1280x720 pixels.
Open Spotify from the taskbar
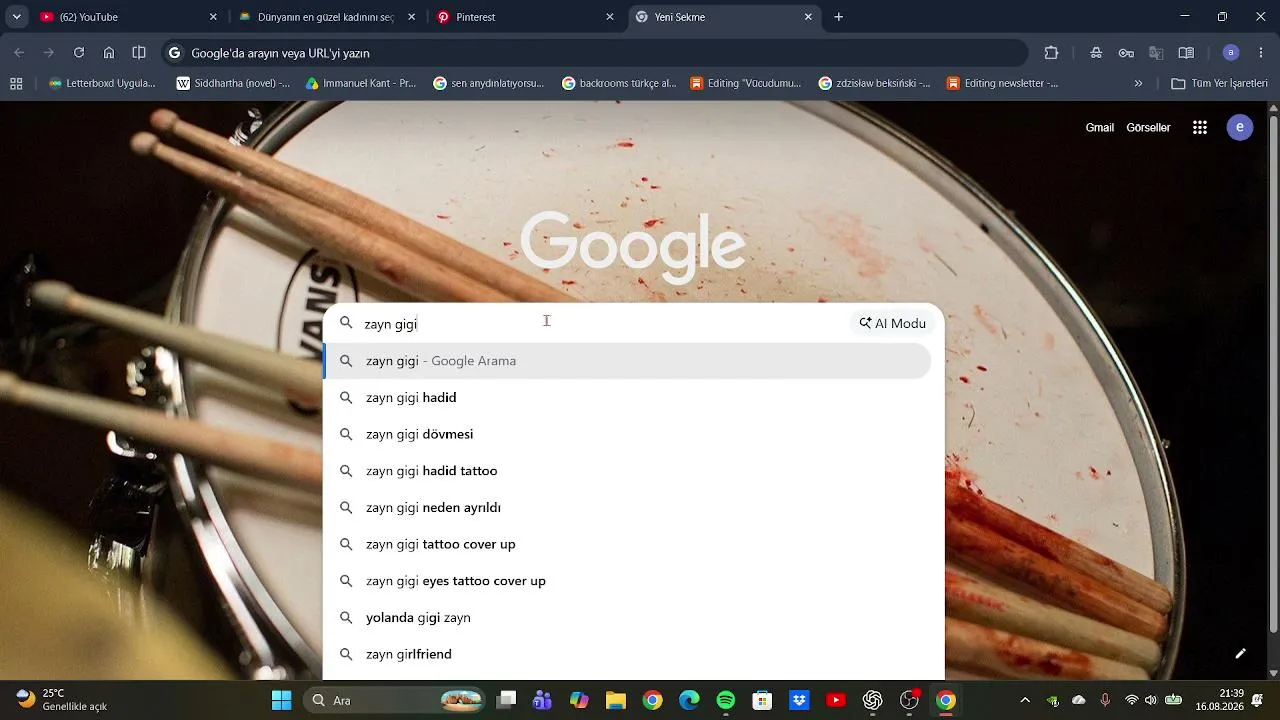coord(726,700)
